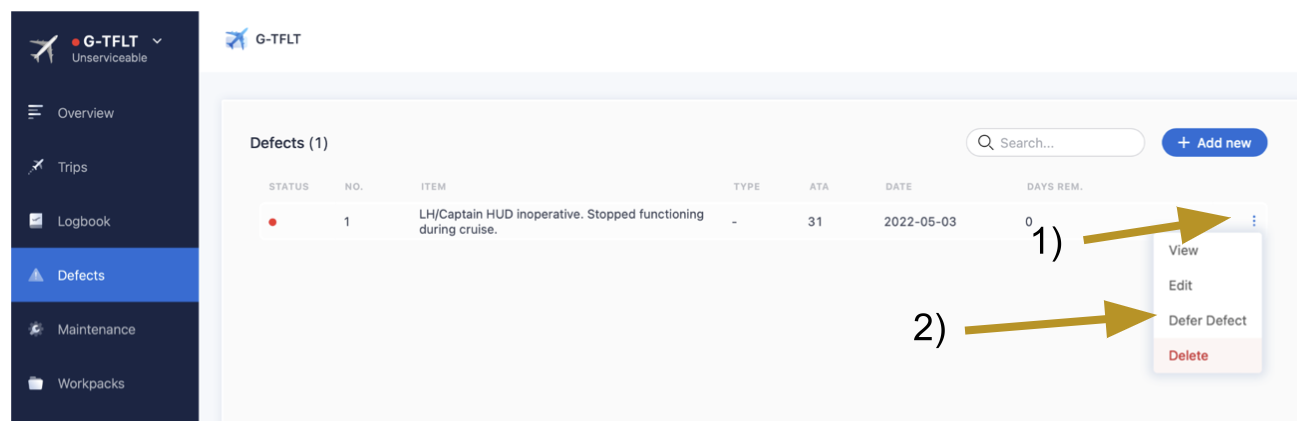Click the Logbook icon in sidebar
This screenshot has width=1312, height=438.
click(36, 221)
